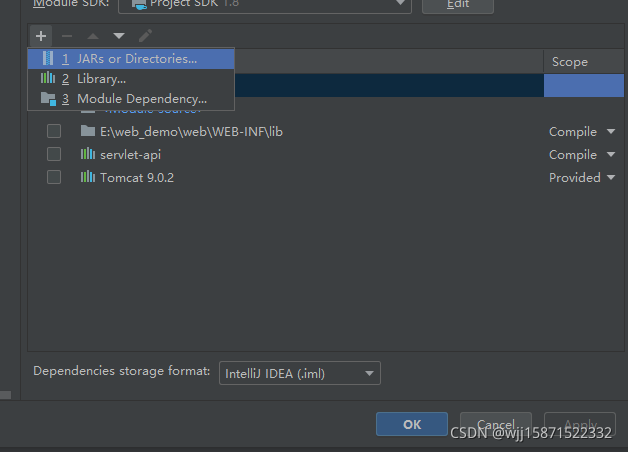This screenshot has width=628, height=452.
Task: Click the Scope column header
Action: (x=584, y=62)
